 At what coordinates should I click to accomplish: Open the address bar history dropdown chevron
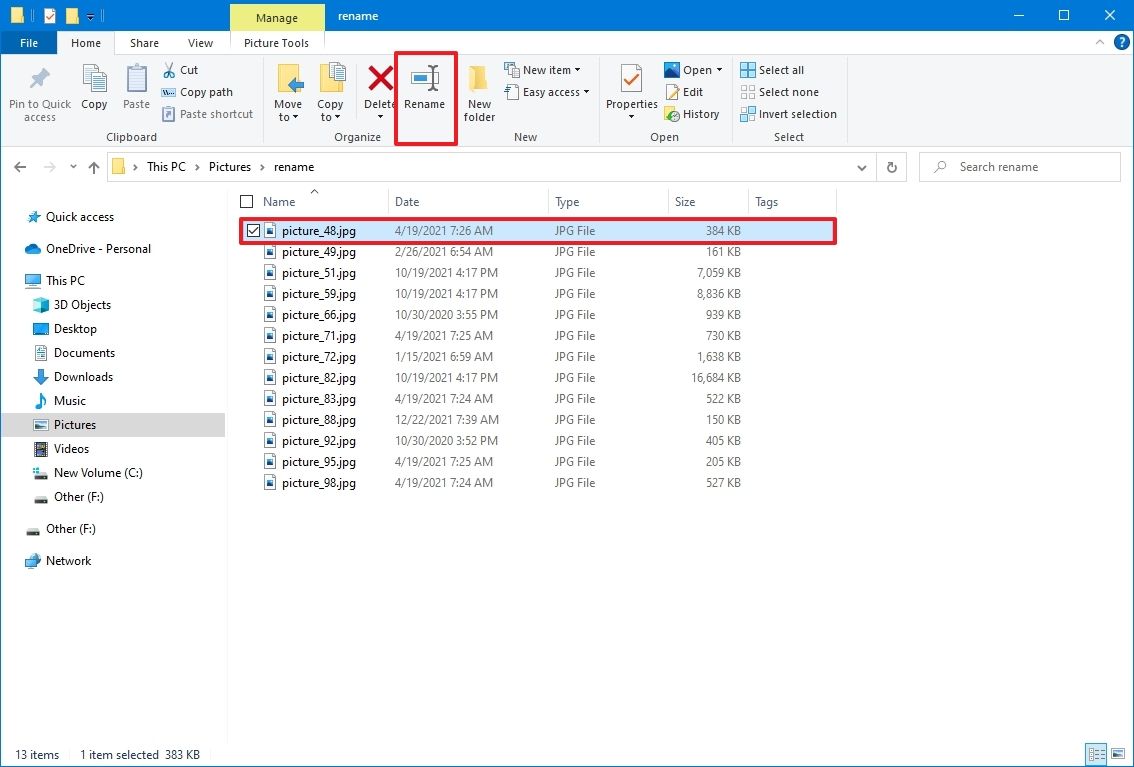862,167
